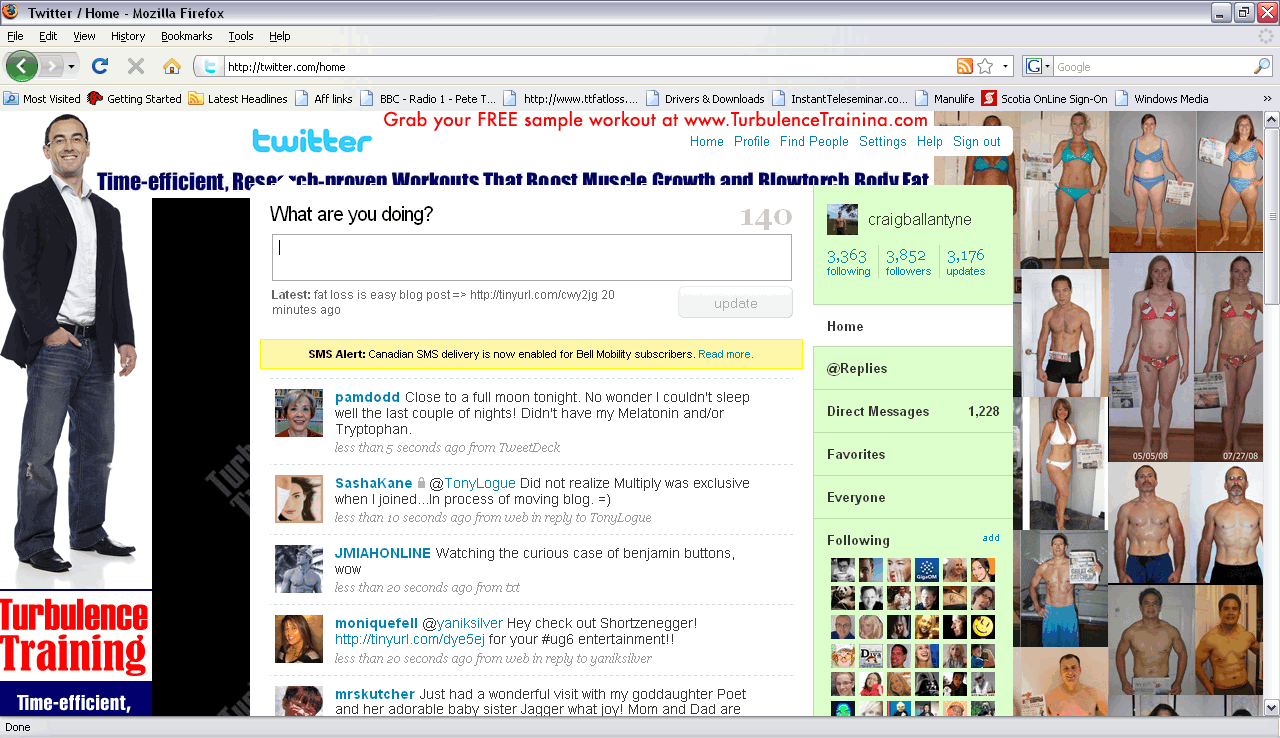Image resolution: width=1280 pixels, height=738 pixels.
Task: Open JMIAHONLINE's avatar image
Action: coord(299,569)
